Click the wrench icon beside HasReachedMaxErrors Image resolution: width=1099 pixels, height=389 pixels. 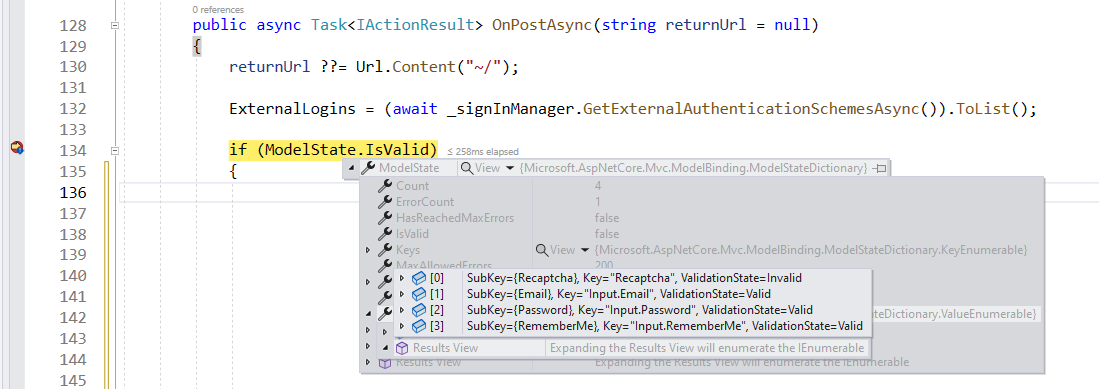pos(385,218)
